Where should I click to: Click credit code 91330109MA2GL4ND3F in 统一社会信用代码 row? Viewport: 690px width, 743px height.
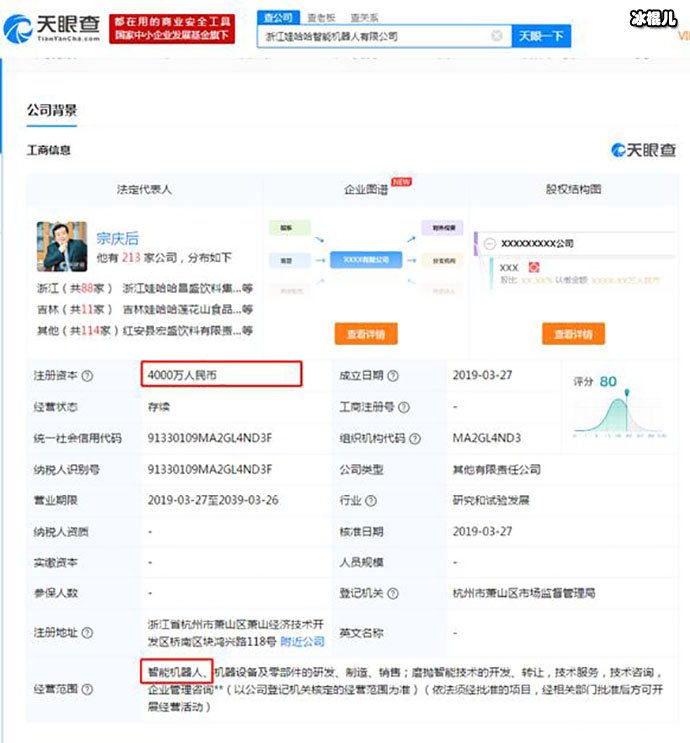(209, 438)
